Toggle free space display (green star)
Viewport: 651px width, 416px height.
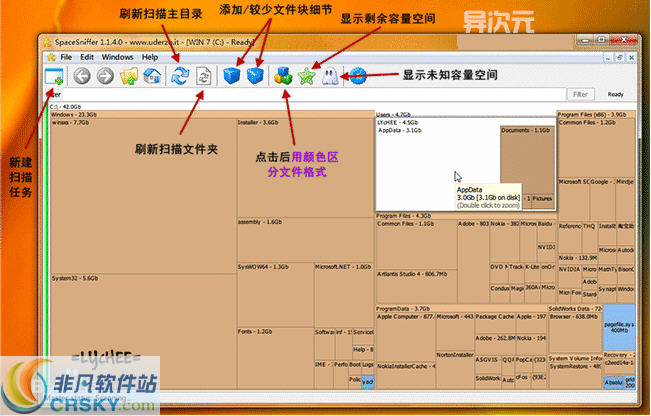point(308,76)
